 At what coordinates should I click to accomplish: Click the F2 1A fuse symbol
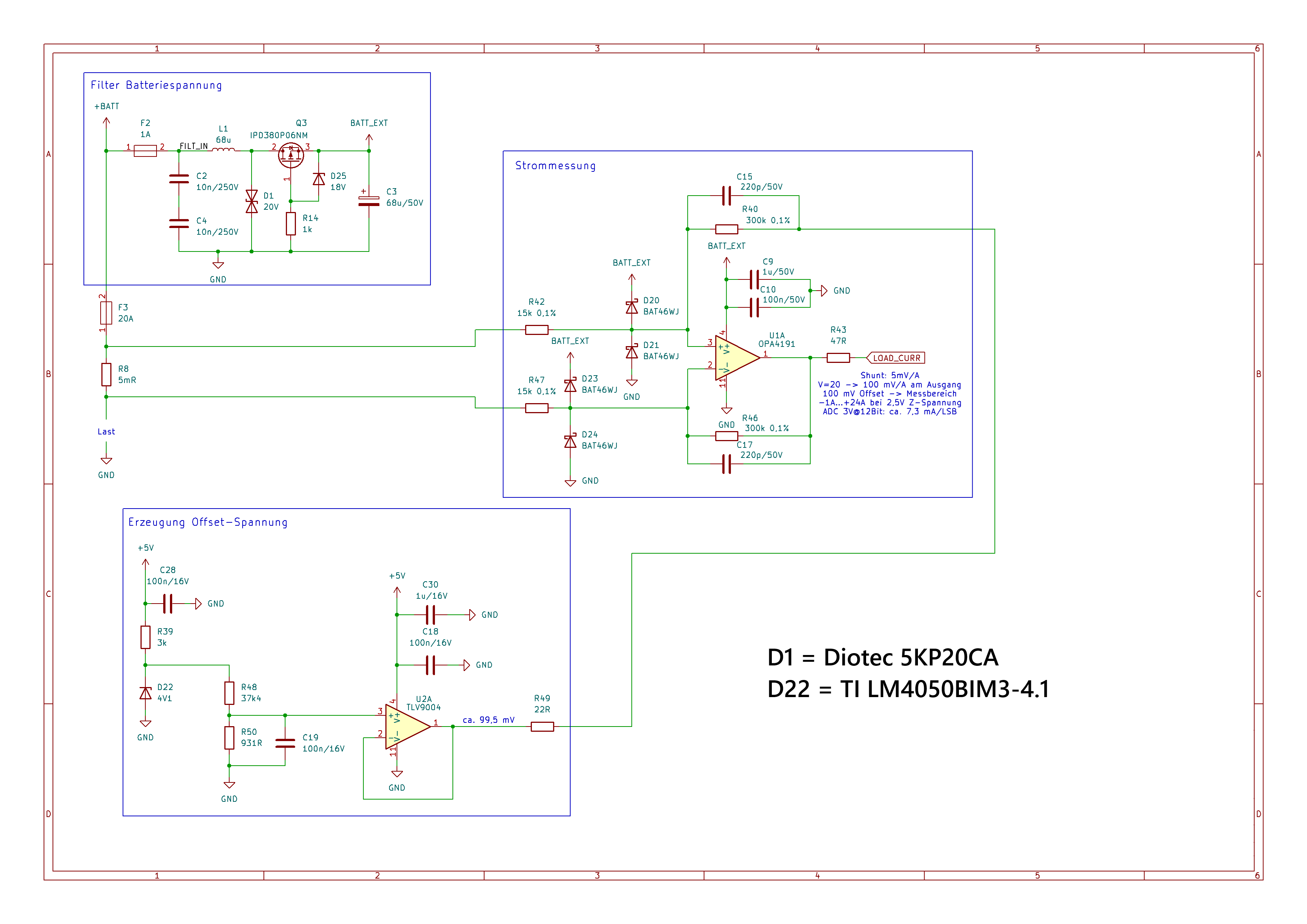click(145, 151)
